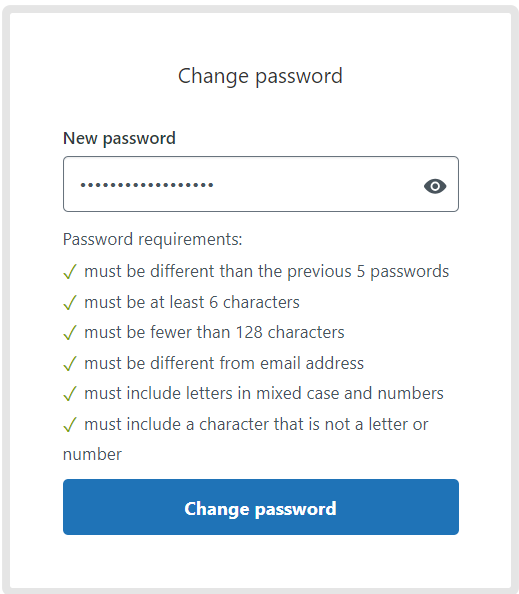Click checkmark beside different from email address
Screen dimensions: 519x594
pos(70,363)
